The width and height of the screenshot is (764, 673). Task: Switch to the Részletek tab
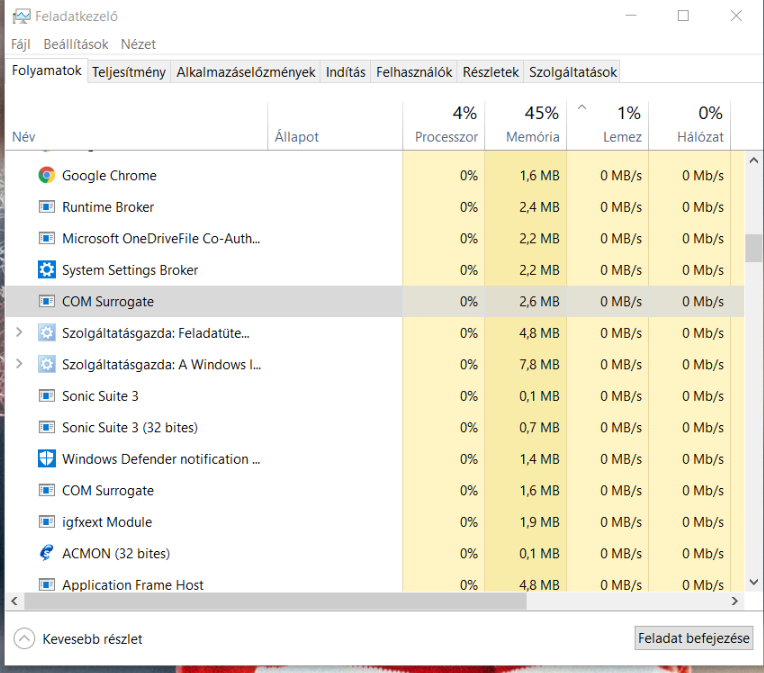click(x=491, y=72)
